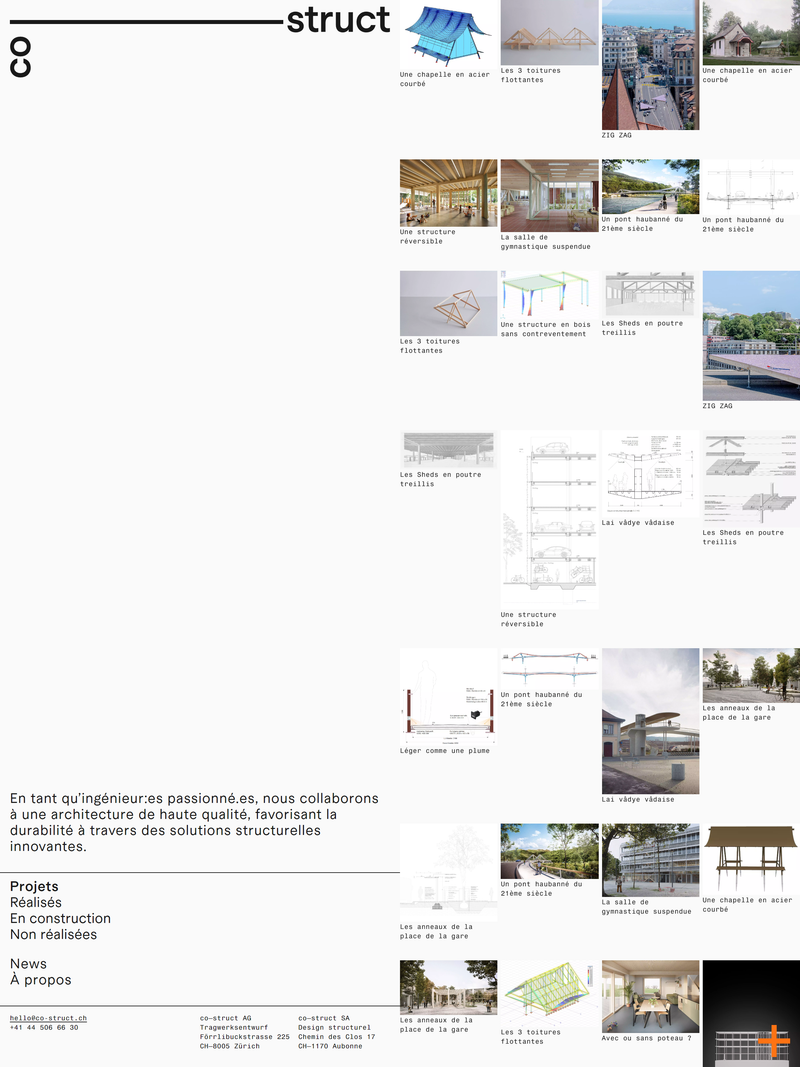Open the Projets menu item
Screen dimensions: 800x1067
[x=34, y=886]
